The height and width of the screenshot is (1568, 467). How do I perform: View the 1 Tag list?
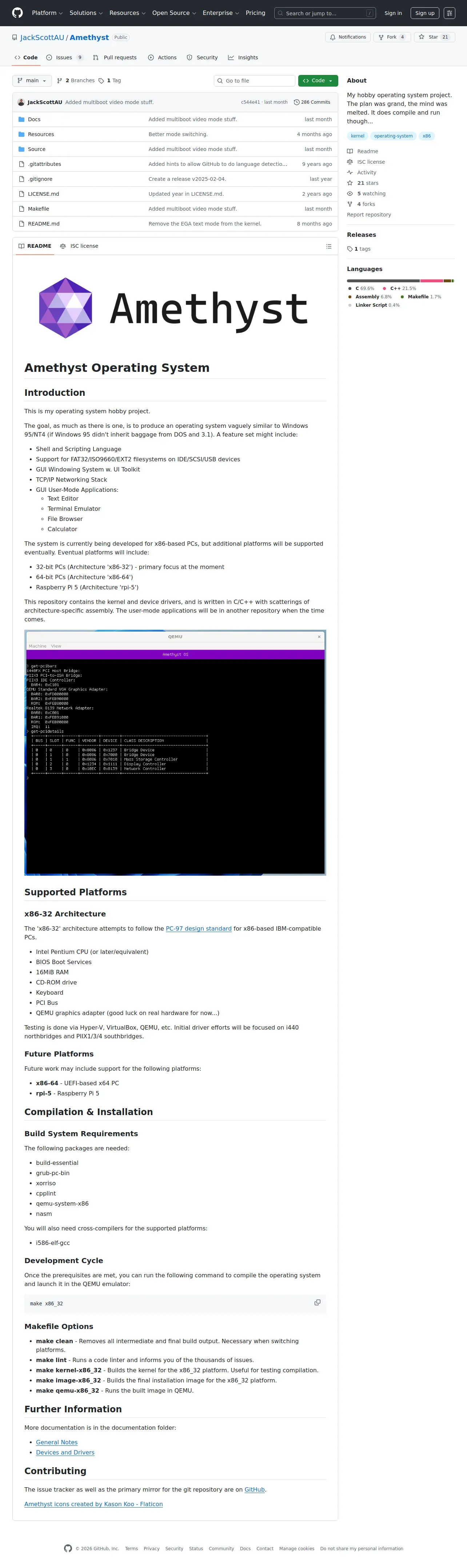[x=110, y=80]
